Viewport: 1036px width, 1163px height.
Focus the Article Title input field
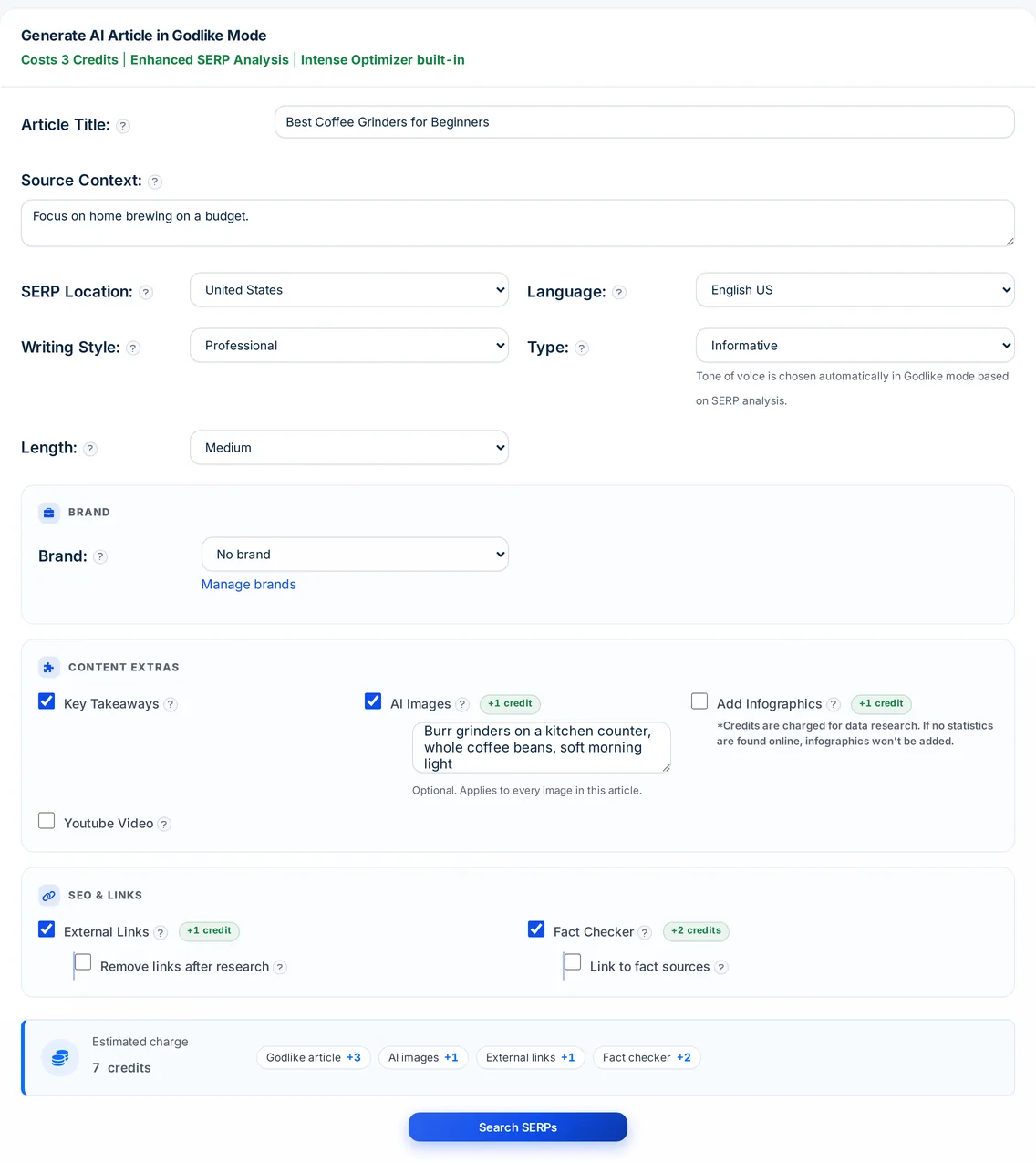coord(645,122)
